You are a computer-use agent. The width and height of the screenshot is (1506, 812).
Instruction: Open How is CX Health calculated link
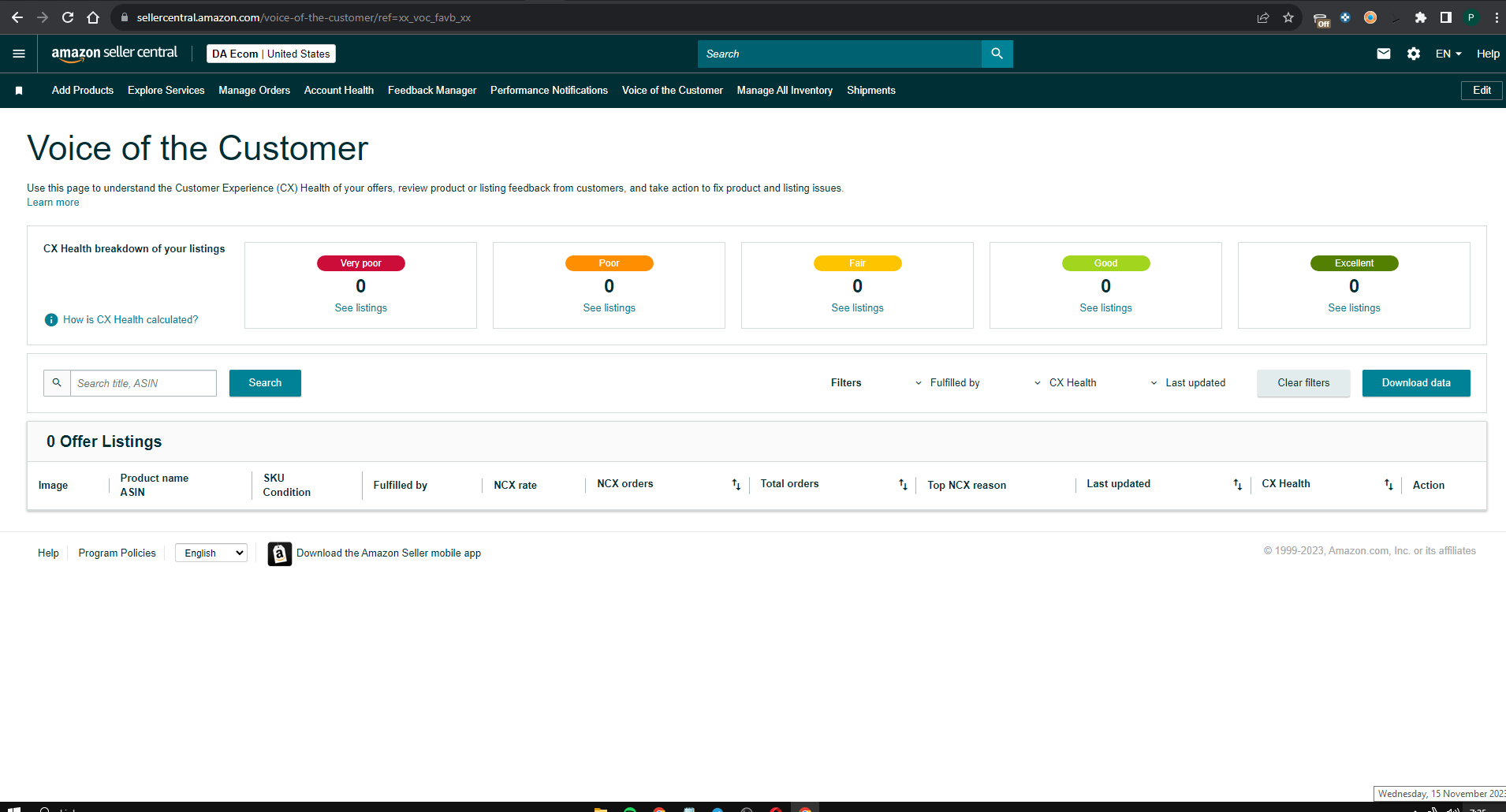coord(130,319)
